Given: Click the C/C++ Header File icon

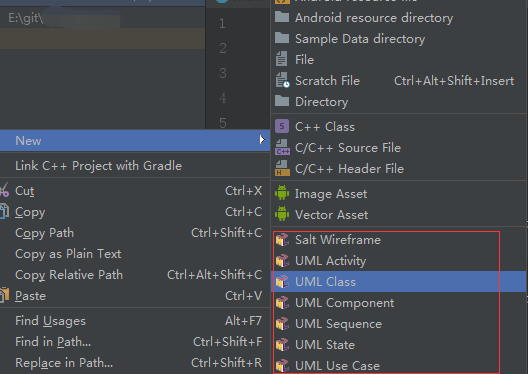Looking at the screenshot, I should click(282, 169).
